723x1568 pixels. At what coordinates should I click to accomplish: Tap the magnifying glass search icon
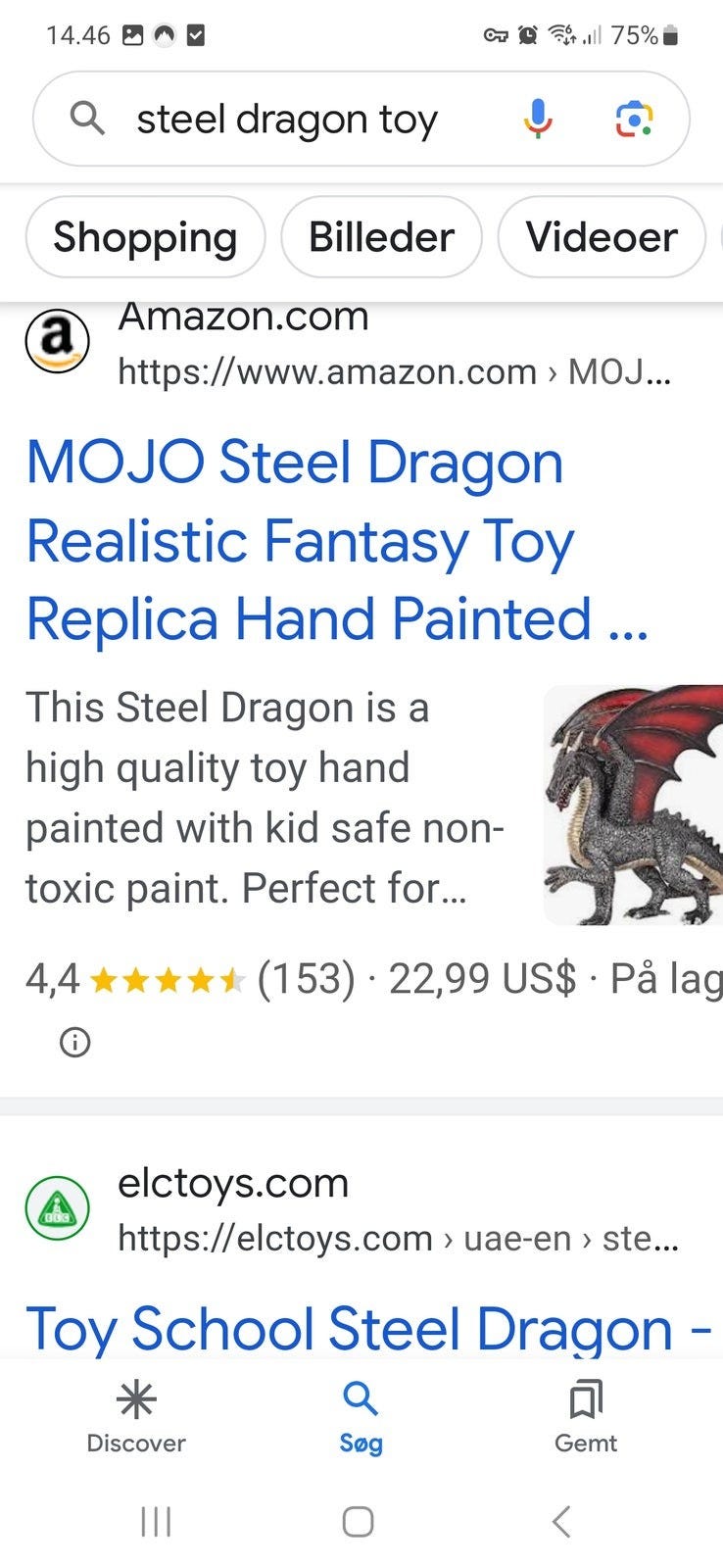(x=87, y=119)
